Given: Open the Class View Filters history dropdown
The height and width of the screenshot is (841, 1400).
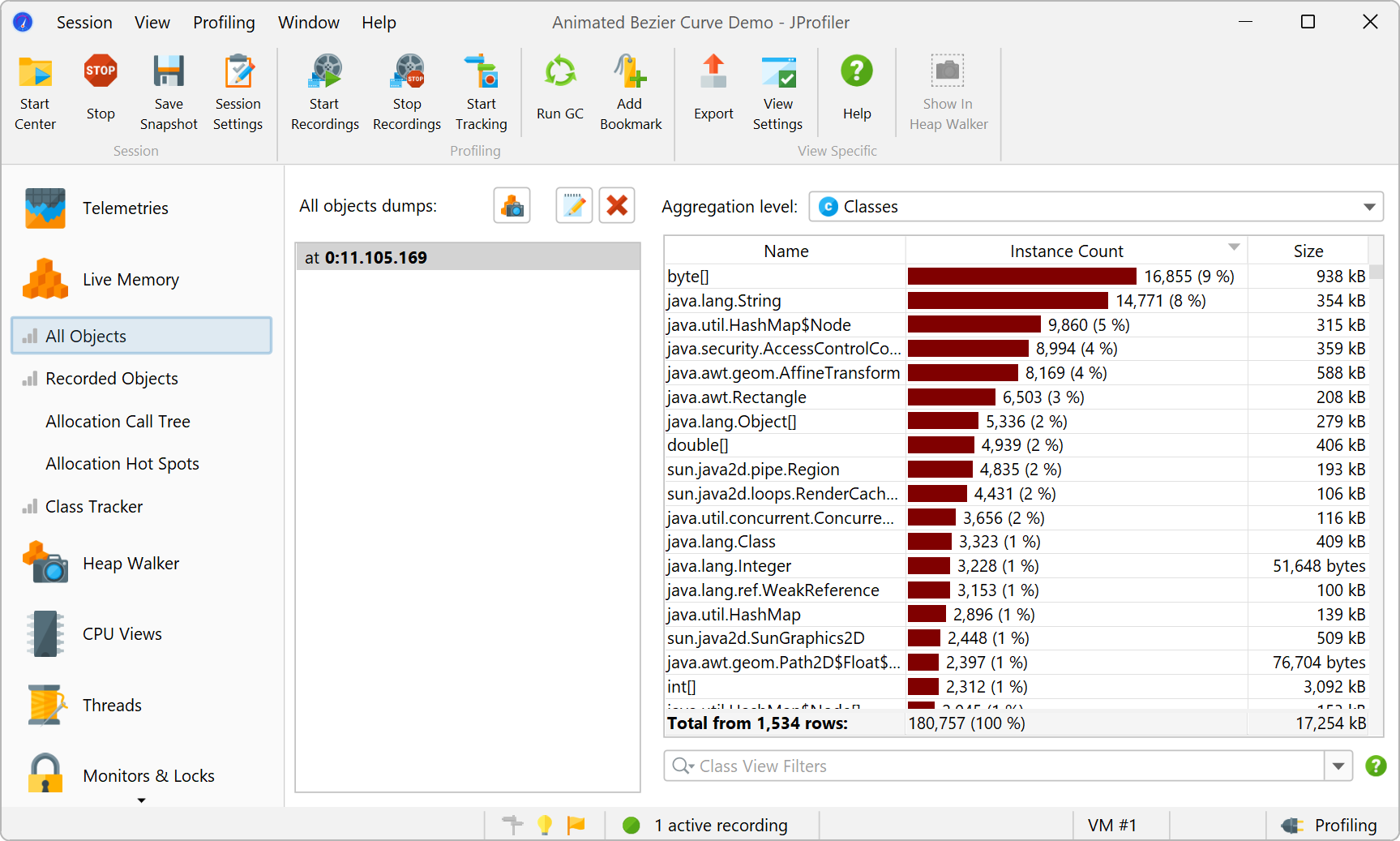Looking at the screenshot, I should pos(1338,766).
